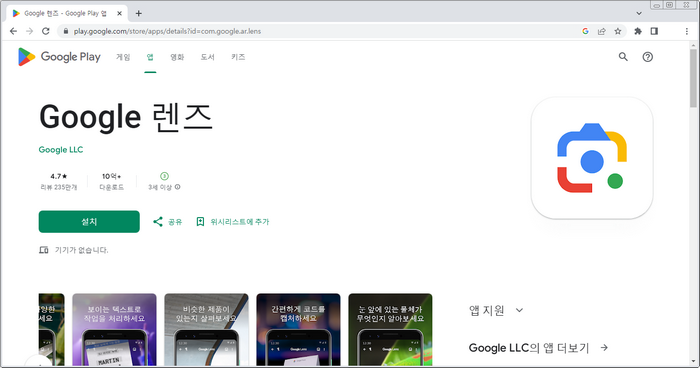The image size is (700, 368).
Task: Open the extensions puzzle icon
Action: (x=638, y=31)
